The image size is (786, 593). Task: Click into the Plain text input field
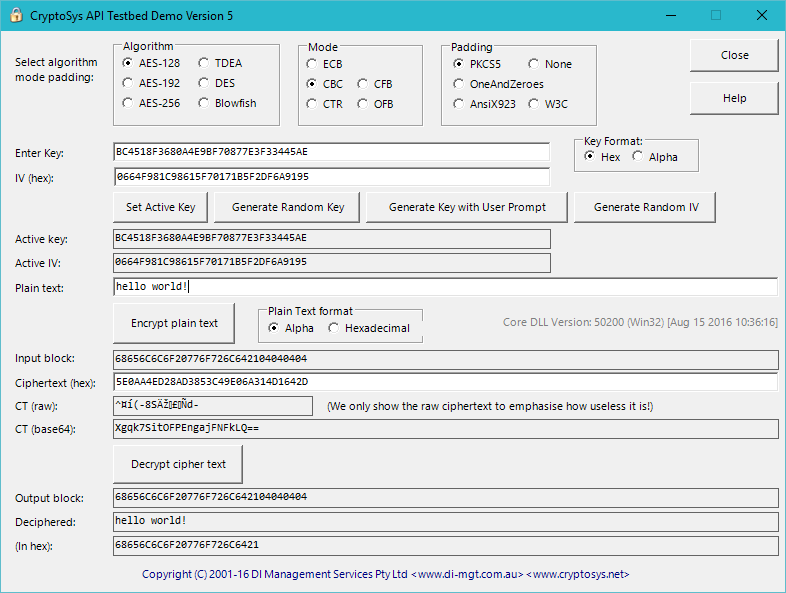coord(445,287)
